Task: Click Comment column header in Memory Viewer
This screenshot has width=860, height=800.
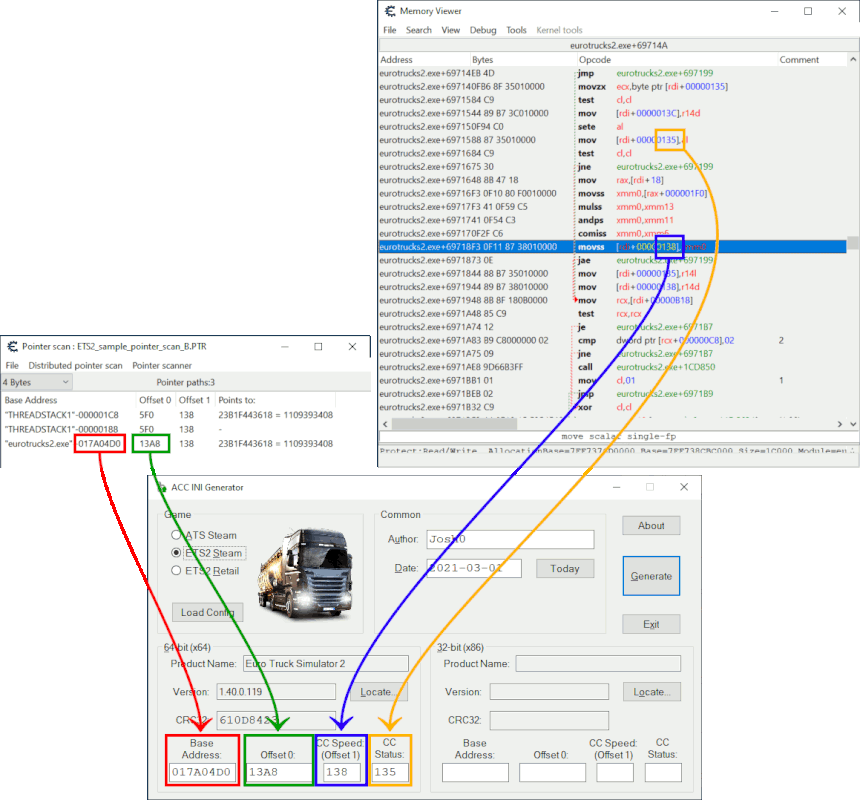Action: pyautogui.click(x=812, y=60)
